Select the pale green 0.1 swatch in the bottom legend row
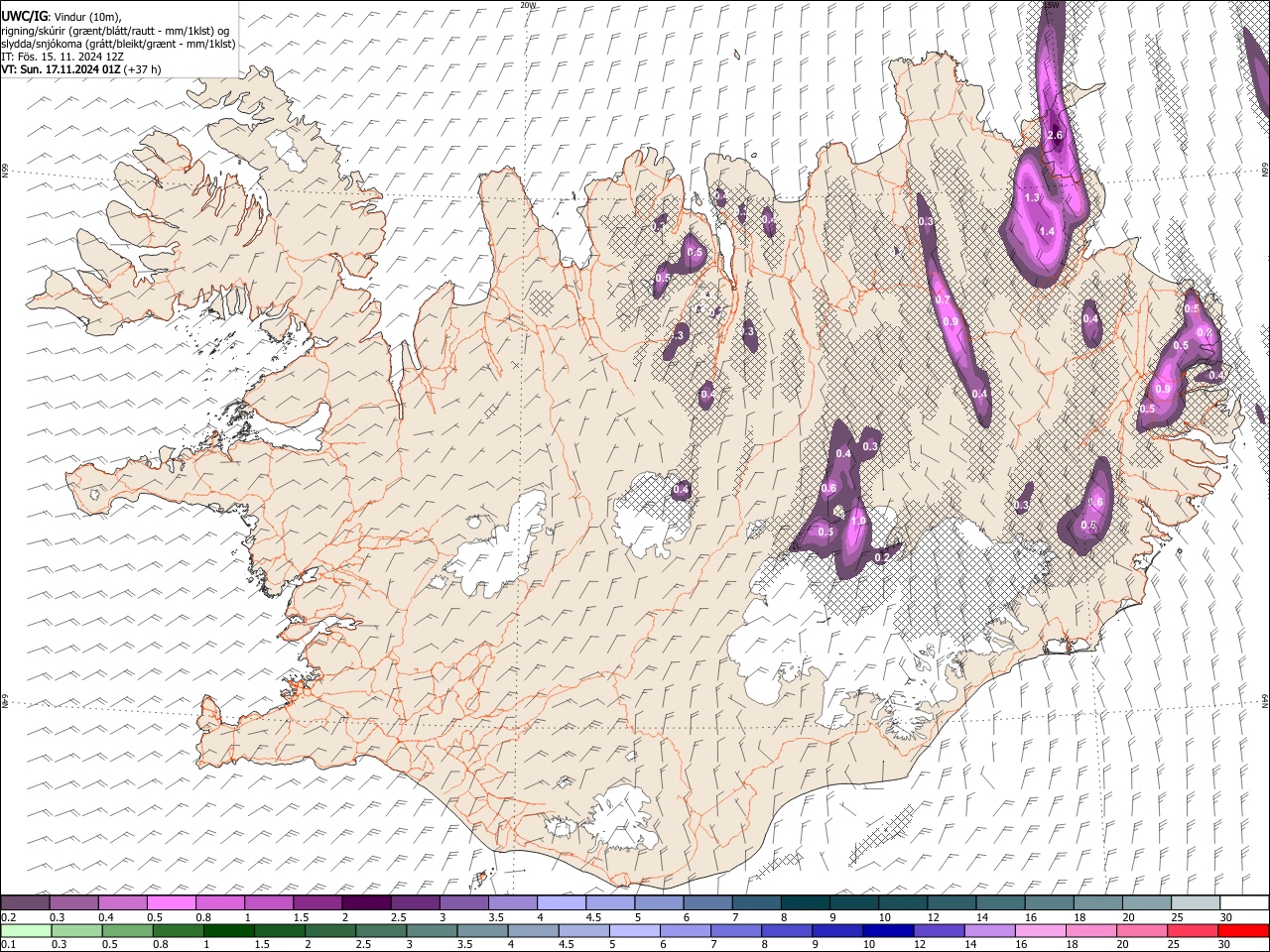 (x=26, y=930)
